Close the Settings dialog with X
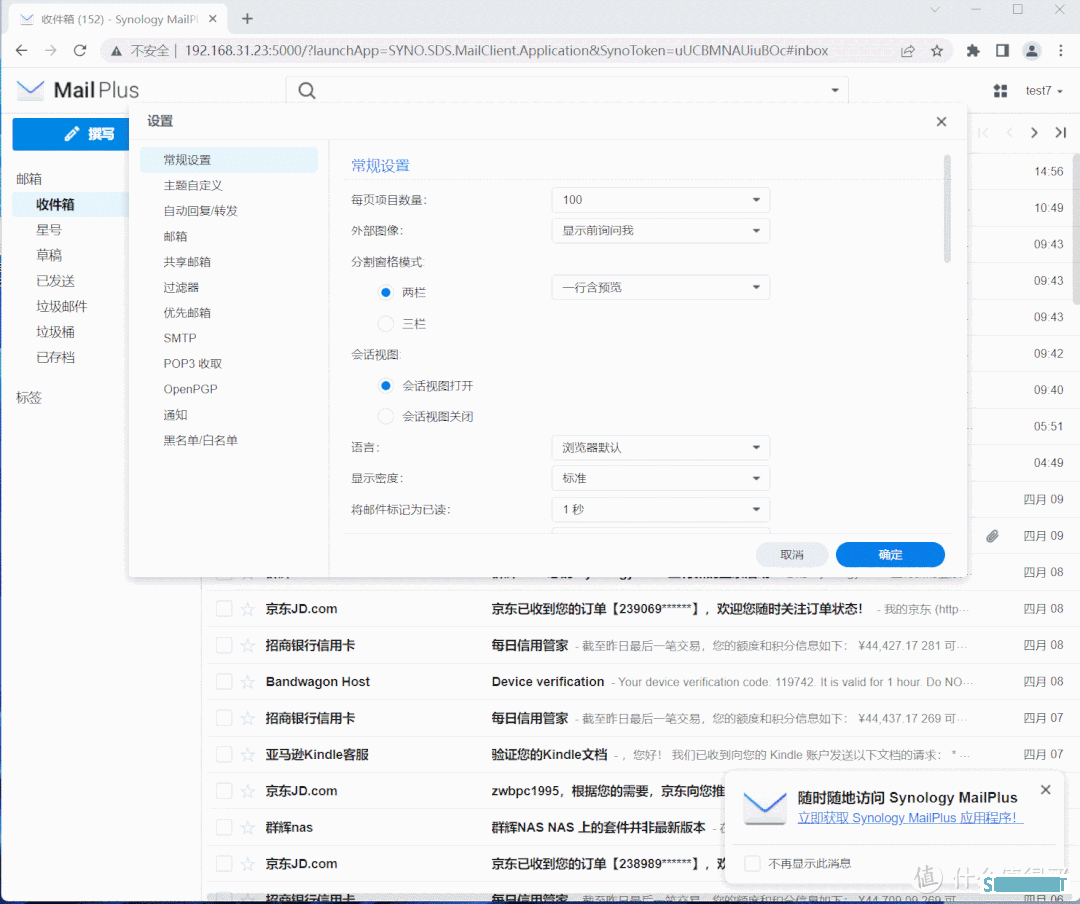Viewport: 1080px width, 904px height. tap(941, 121)
